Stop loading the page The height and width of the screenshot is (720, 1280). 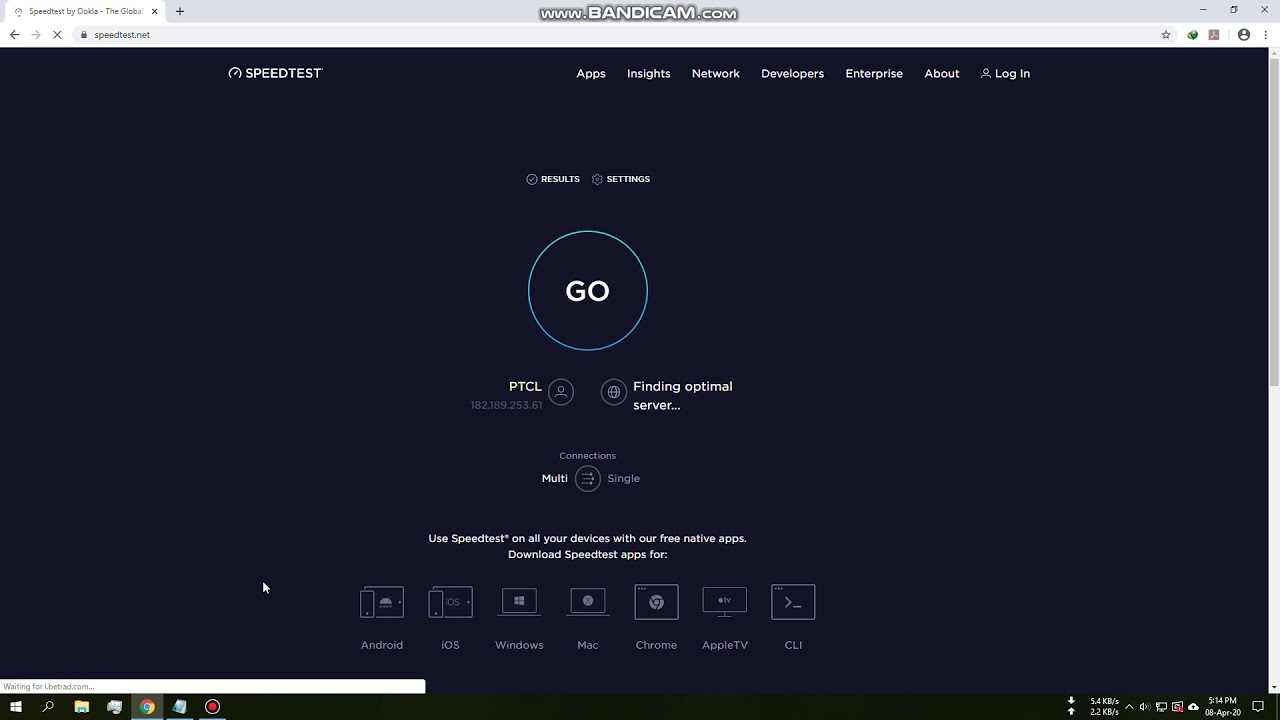click(57, 34)
